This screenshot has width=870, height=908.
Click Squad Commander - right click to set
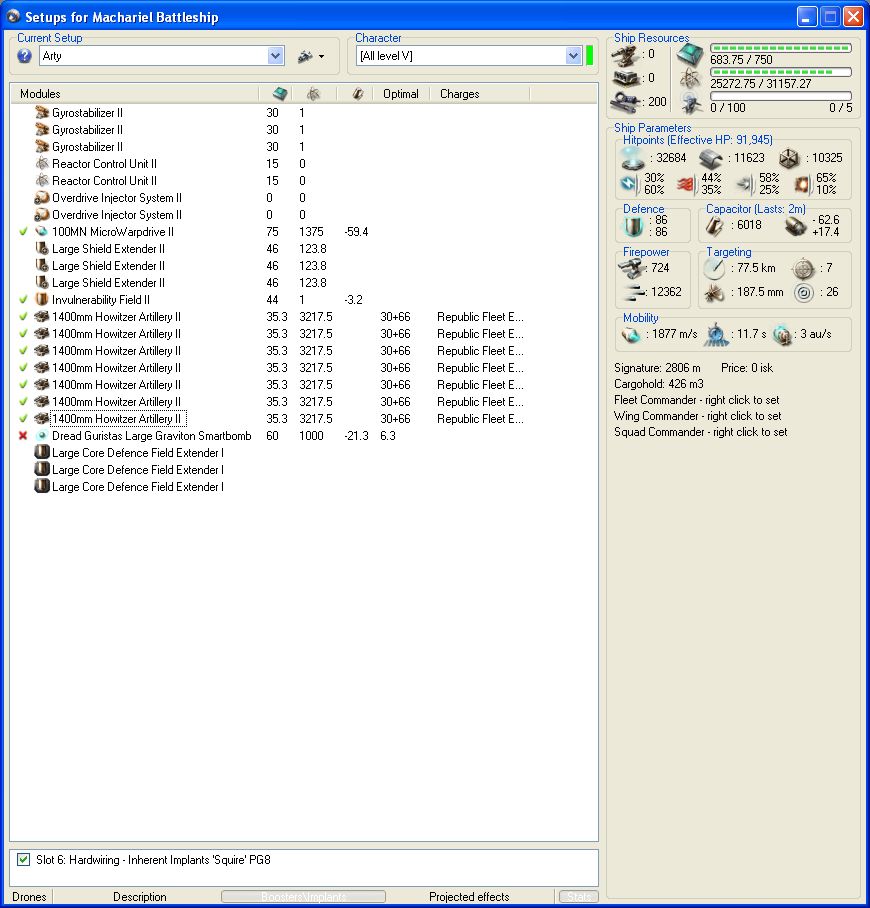700,432
